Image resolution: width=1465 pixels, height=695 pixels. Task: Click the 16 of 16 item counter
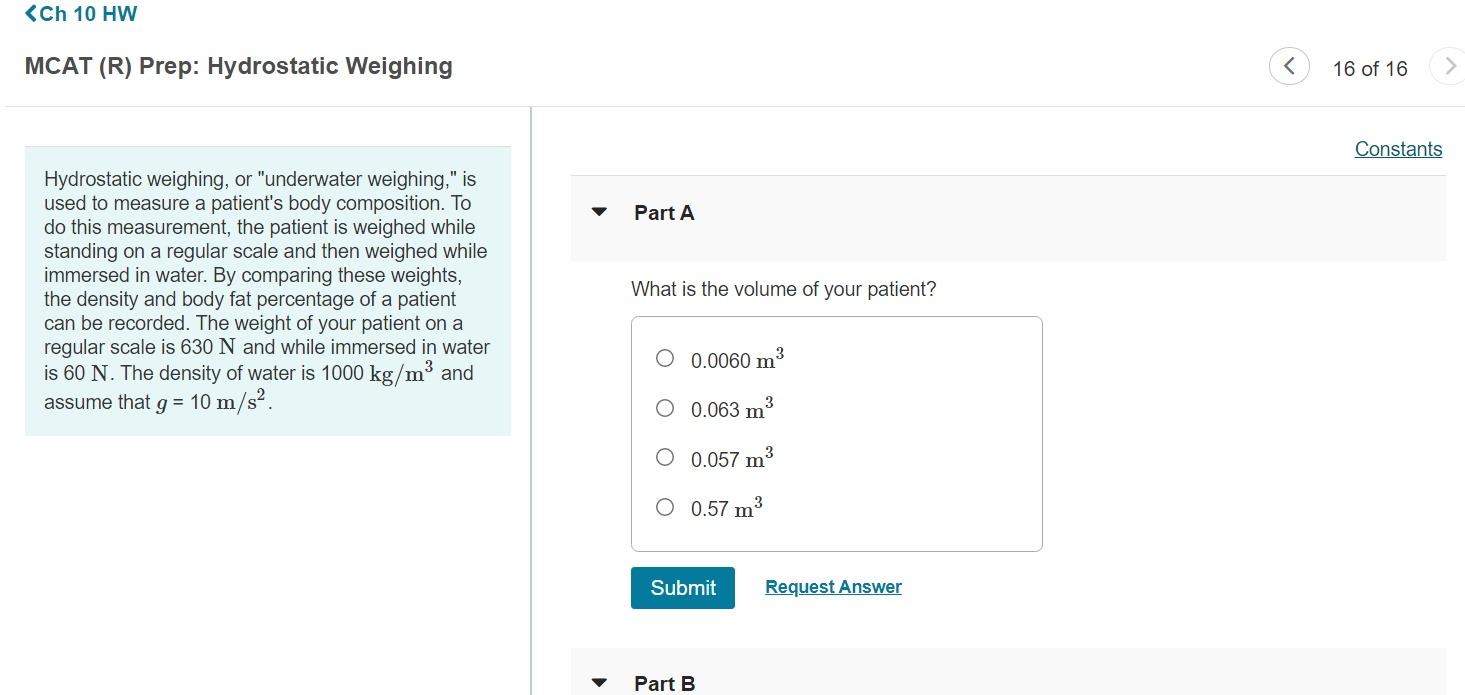pos(1370,68)
